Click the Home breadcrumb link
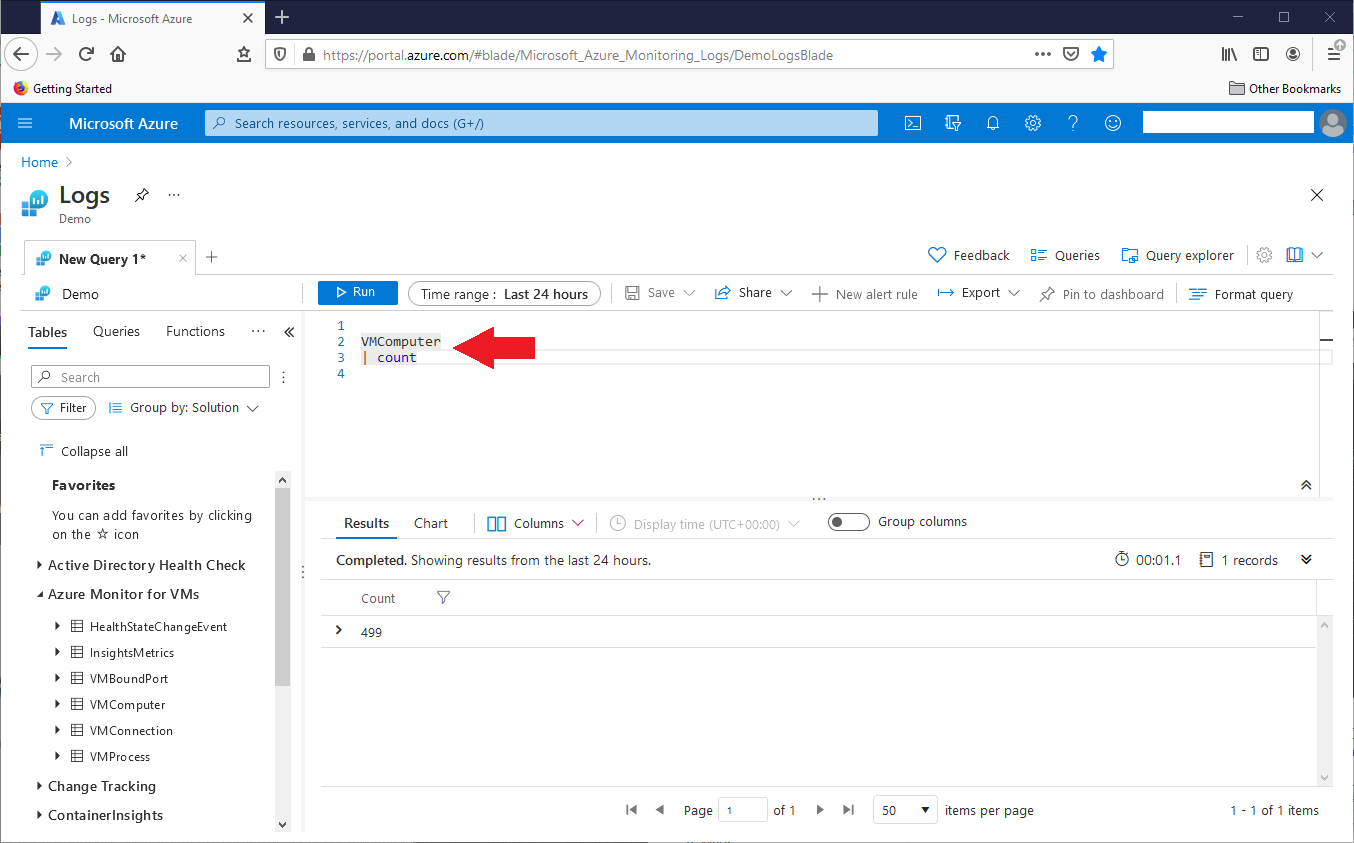The image size is (1354, 843). coord(40,162)
